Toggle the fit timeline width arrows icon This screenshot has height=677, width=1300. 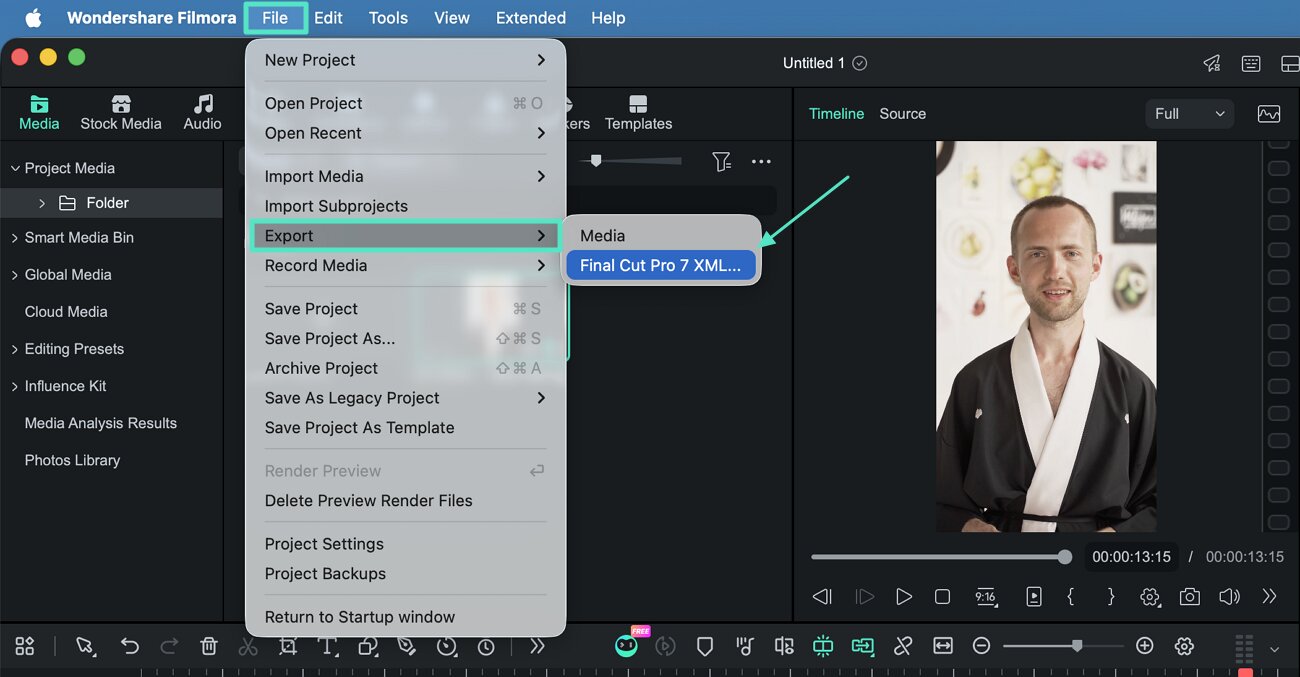click(942, 646)
